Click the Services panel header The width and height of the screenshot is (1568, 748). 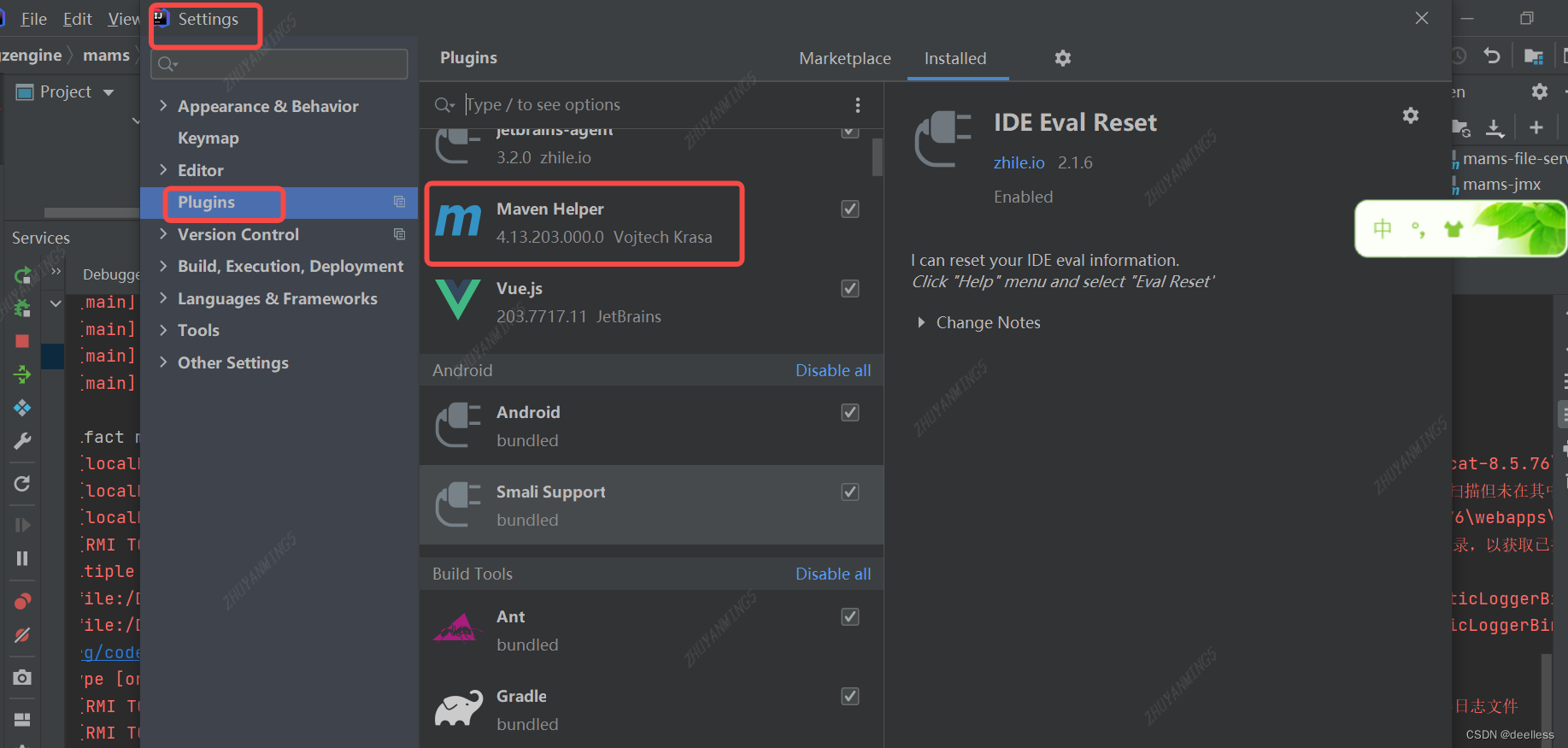[41, 239]
